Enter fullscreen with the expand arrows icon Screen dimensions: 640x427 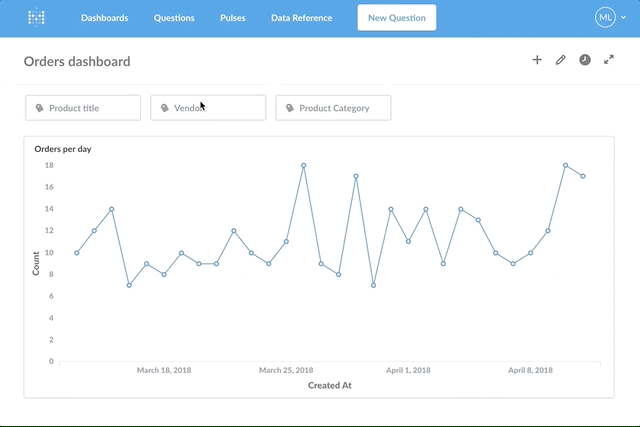point(609,60)
